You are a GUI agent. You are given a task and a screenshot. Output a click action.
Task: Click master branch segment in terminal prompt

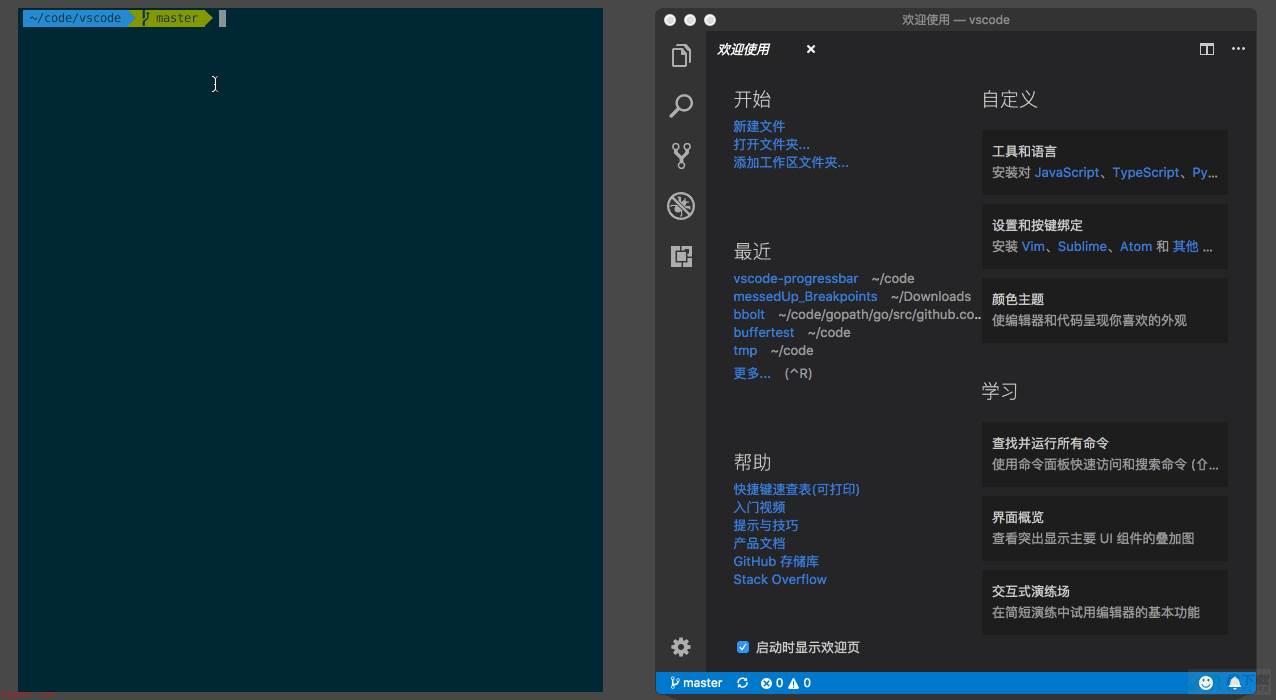171,18
